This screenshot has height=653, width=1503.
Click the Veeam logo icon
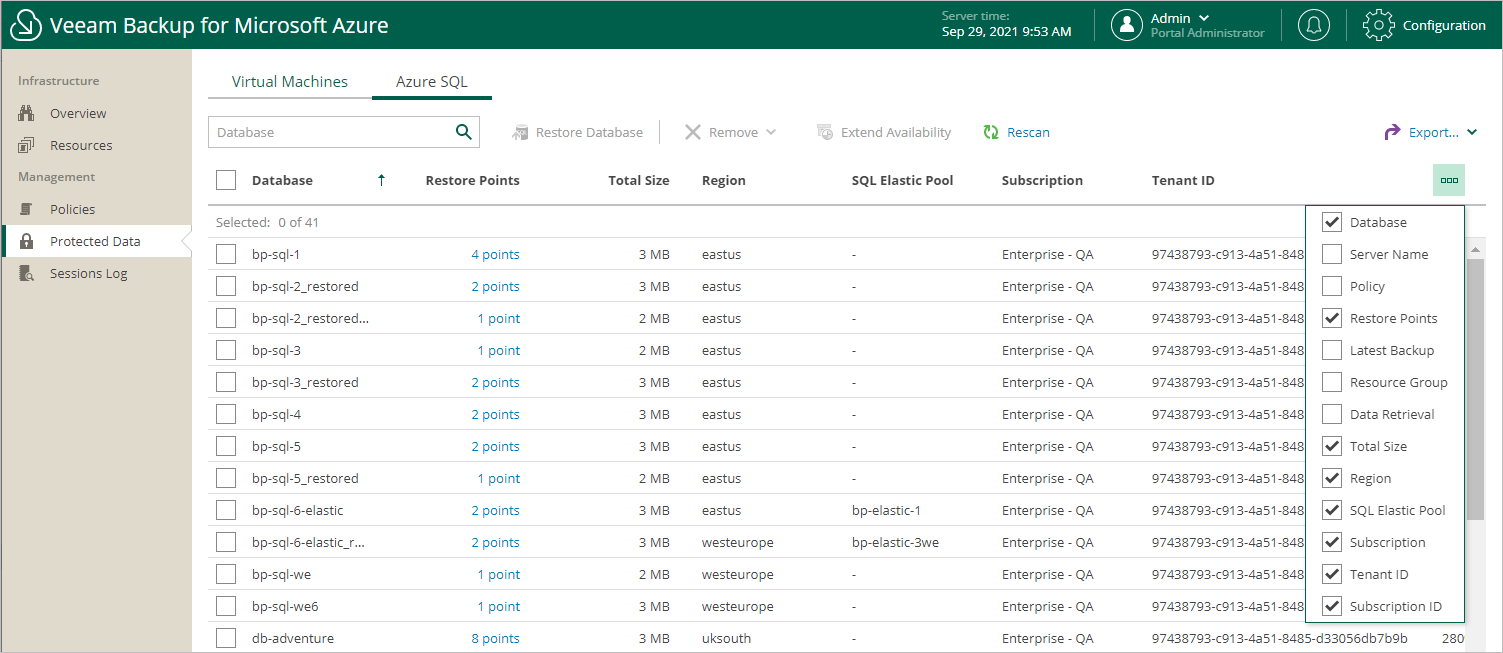tap(25, 25)
